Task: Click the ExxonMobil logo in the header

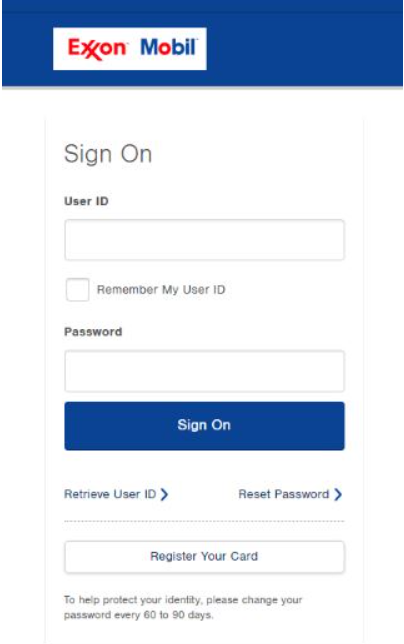Action: point(129,48)
